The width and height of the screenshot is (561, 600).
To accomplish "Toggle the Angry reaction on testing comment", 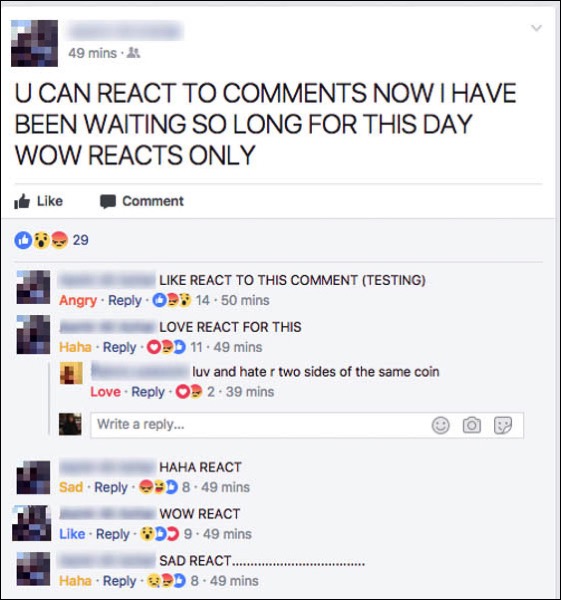I will click(78, 300).
